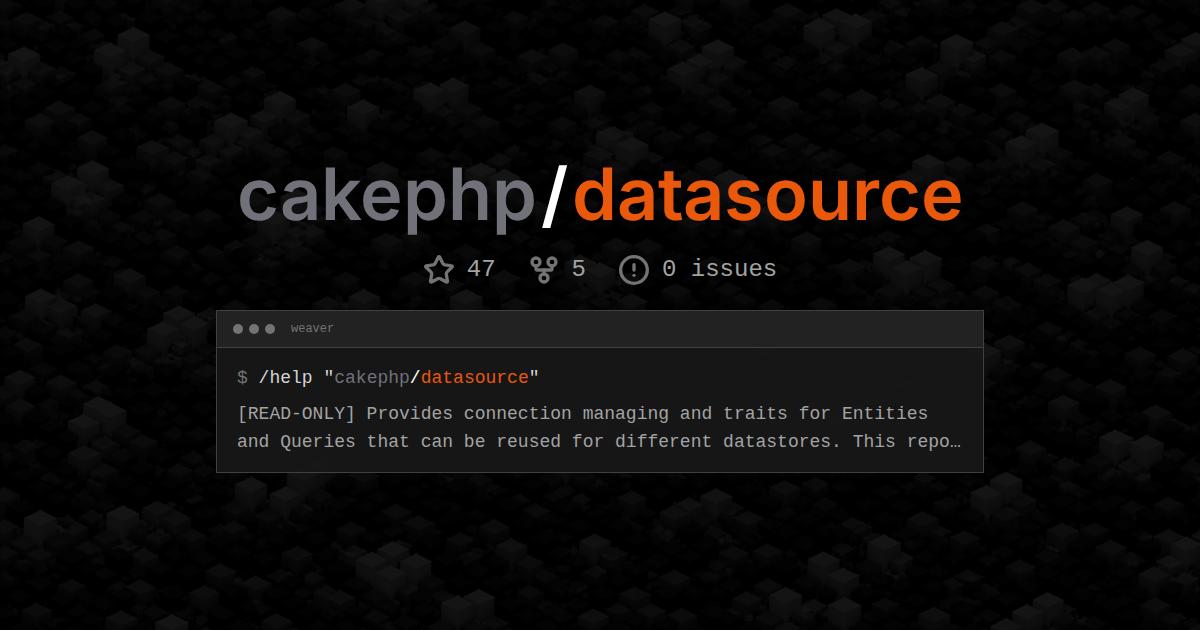1200x630 pixels.
Task: Click the third terminal window dot
Action: point(270,329)
